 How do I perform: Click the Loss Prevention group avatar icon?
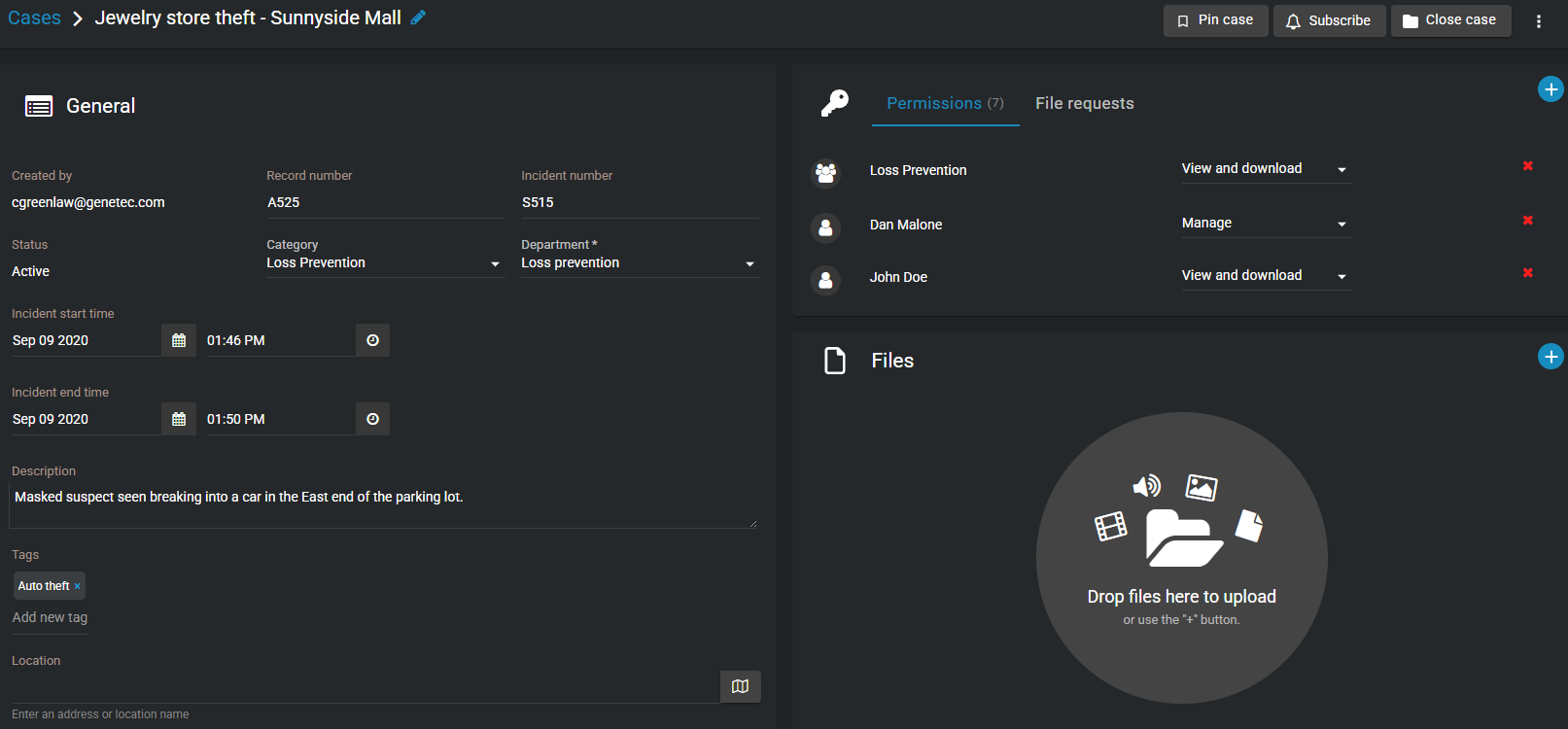[x=825, y=173]
